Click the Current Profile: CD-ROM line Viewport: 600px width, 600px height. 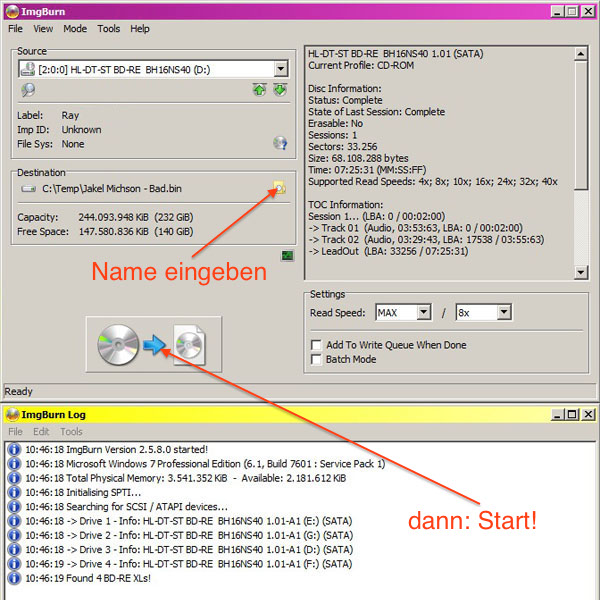pos(361,65)
